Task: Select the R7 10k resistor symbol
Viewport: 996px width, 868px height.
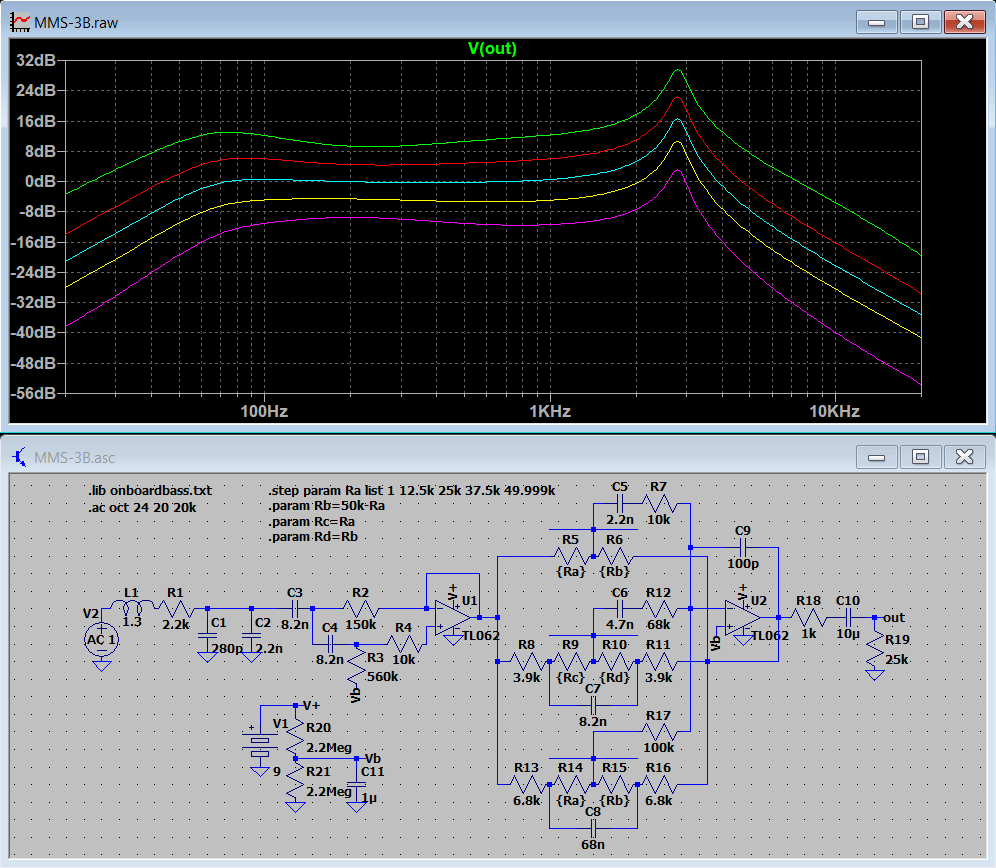Action: [x=659, y=504]
